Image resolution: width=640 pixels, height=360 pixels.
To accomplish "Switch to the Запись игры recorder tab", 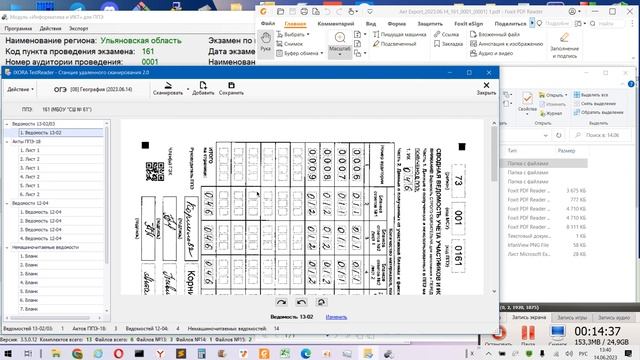I will [x=572, y=317].
